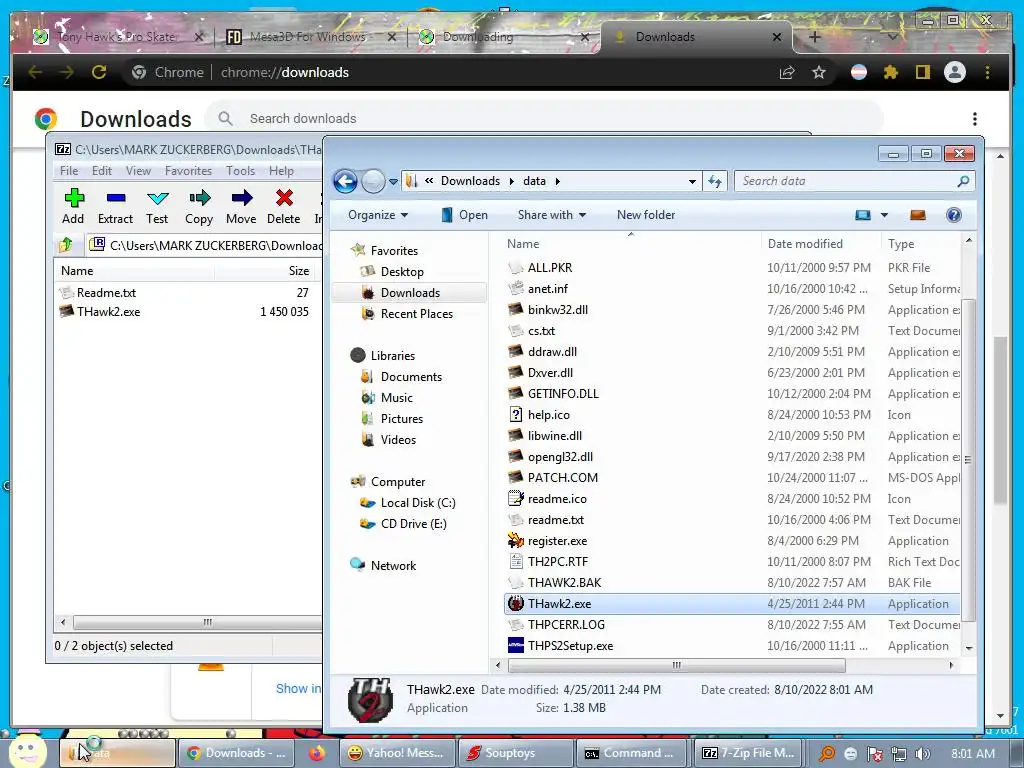1024x768 pixels.
Task: Select THawk2.exe in the 7-Zip list
Action: coord(108,312)
